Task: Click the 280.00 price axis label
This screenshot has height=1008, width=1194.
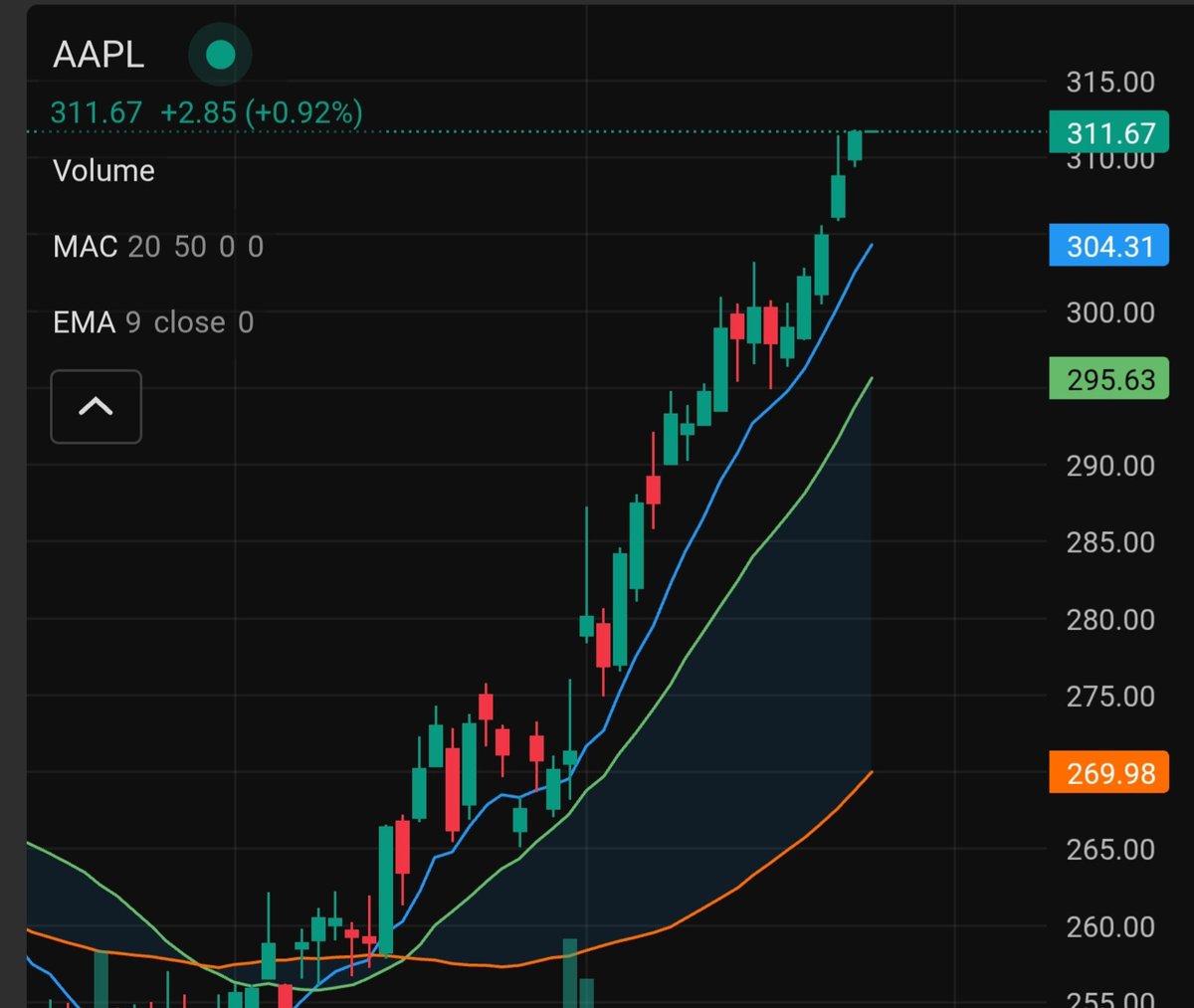Action: point(1110,620)
